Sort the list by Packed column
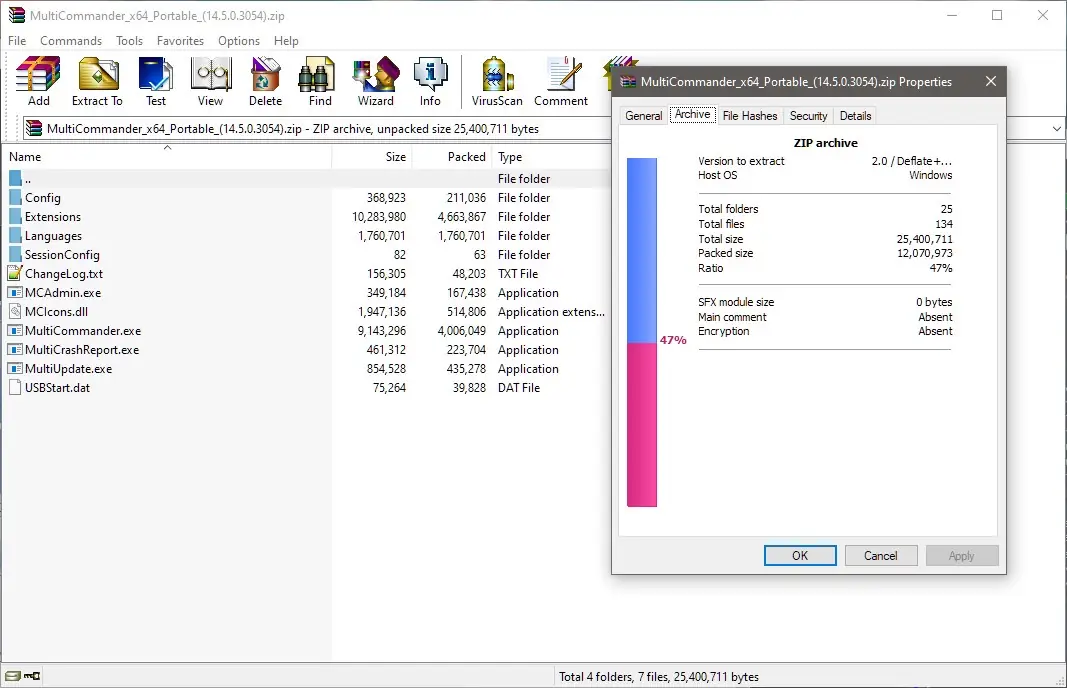This screenshot has height=688, width=1067. click(x=452, y=157)
